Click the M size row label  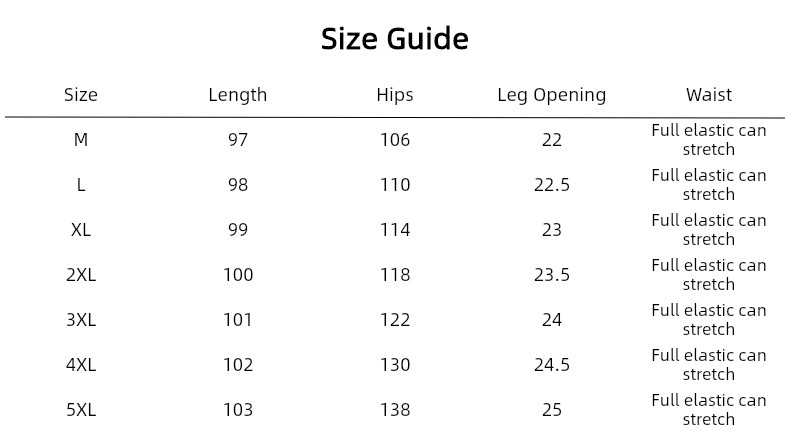point(81,140)
